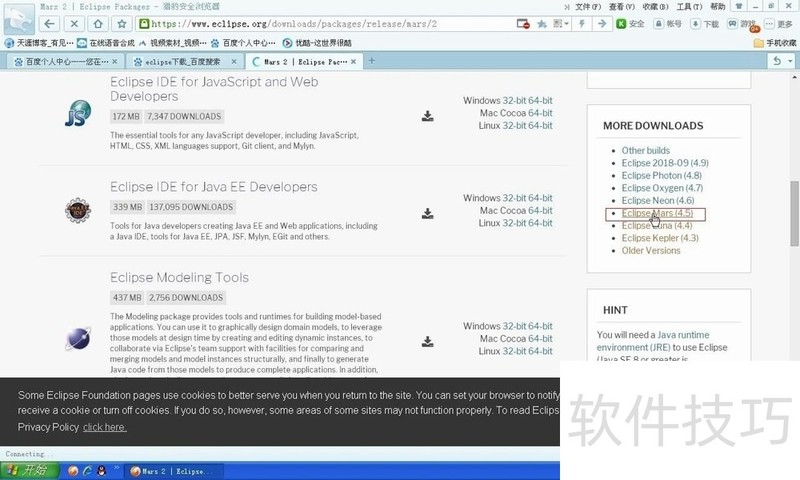Open the 工具(T) menu
Image resolution: width=800 pixels, height=480 pixels.
pos(689,7)
